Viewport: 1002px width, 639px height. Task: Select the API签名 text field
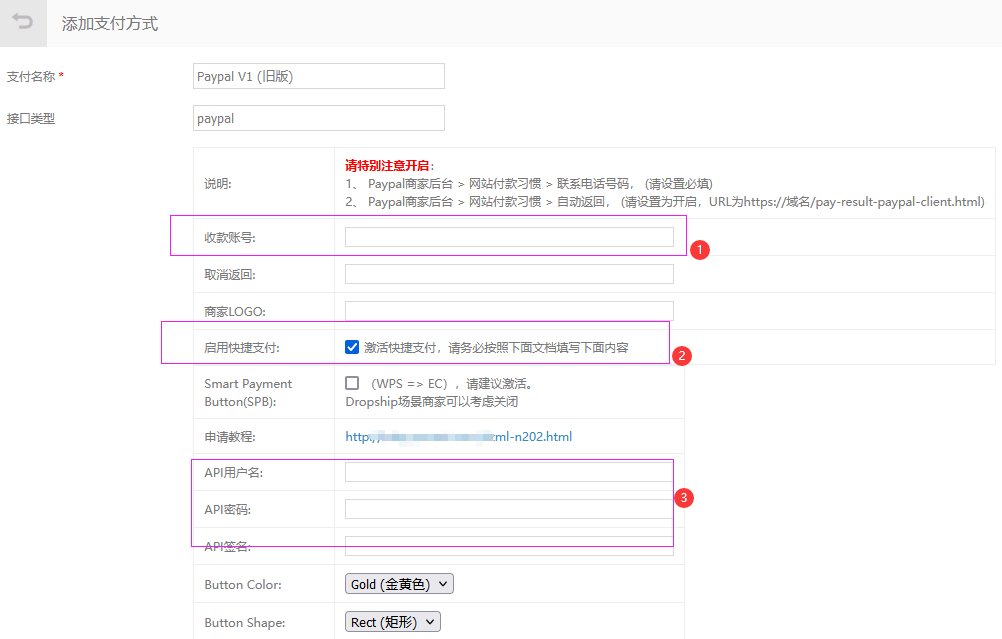coord(509,546)
